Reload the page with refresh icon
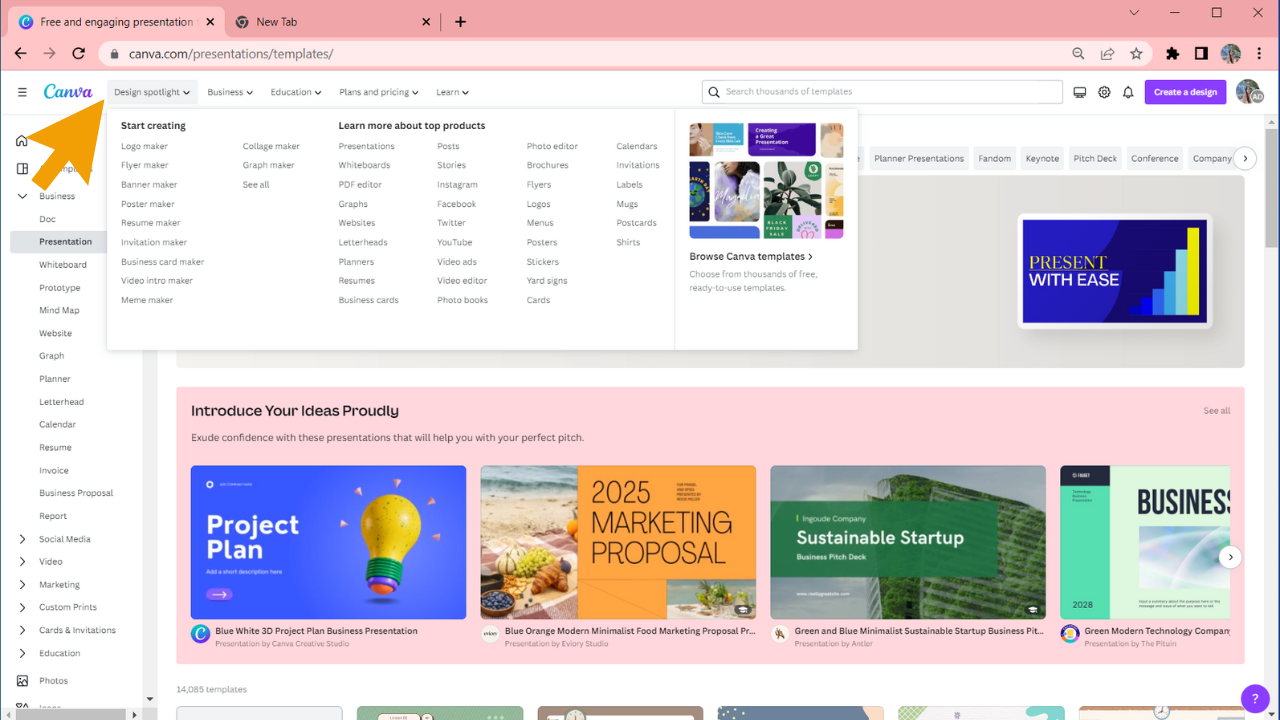 79,54
